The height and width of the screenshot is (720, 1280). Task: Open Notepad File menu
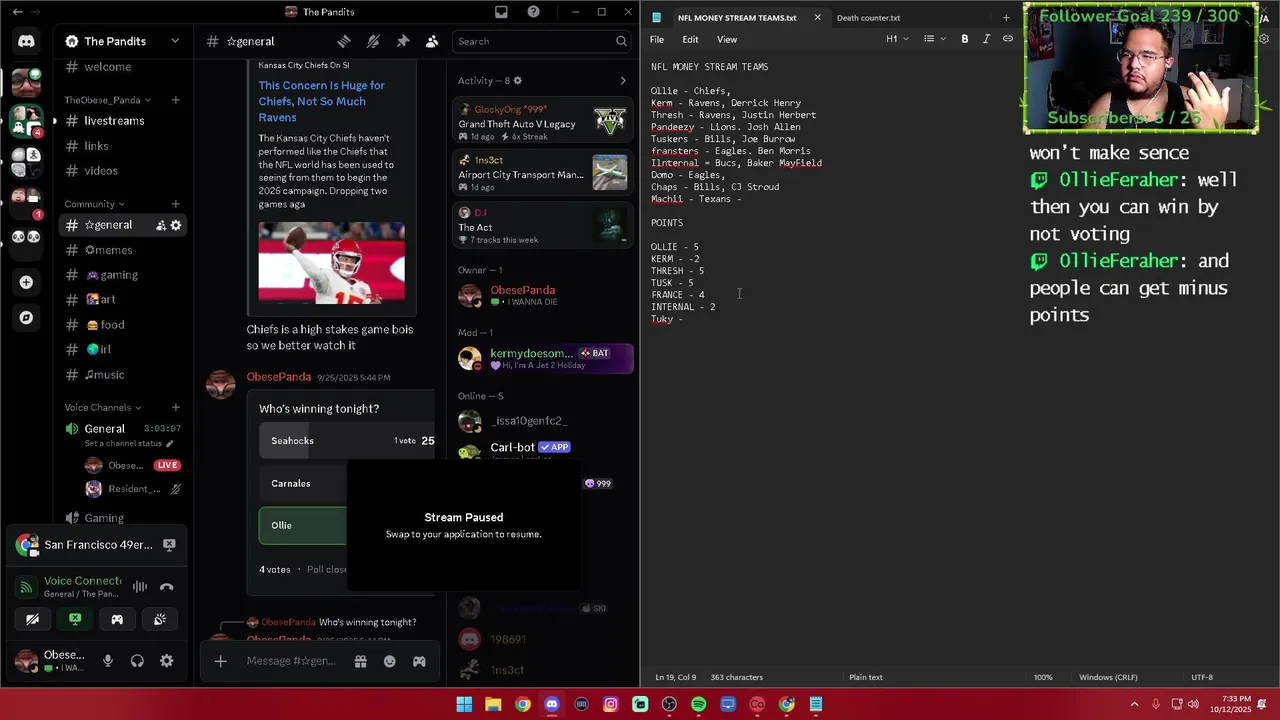657,39
